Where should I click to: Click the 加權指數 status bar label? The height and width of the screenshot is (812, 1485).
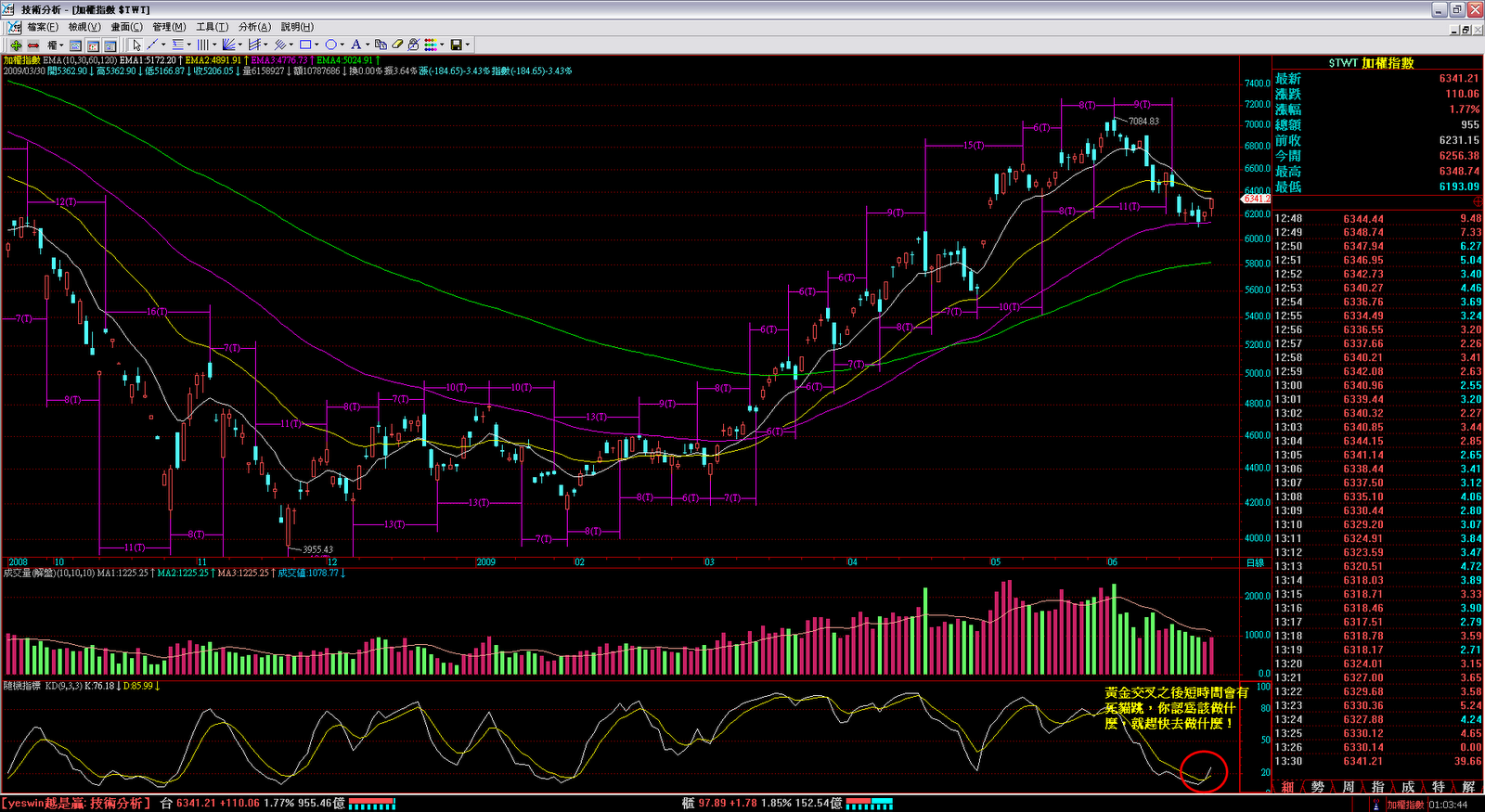coord(1405,805)
